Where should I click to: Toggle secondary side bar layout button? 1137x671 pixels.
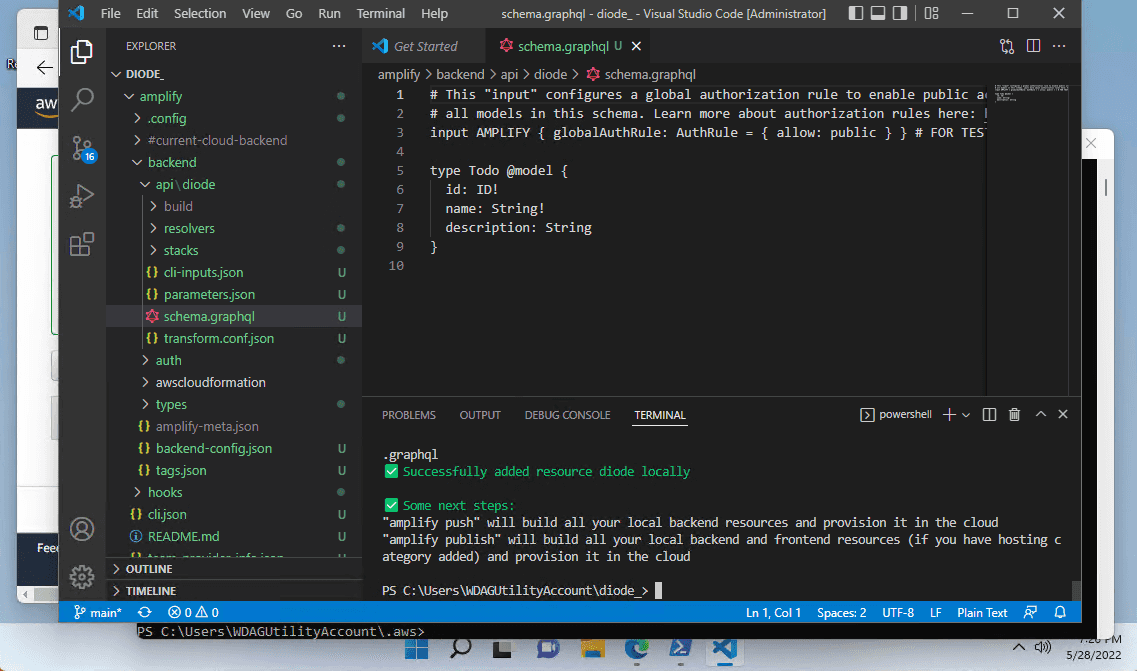pyautogui.click(x=900, y=13)
